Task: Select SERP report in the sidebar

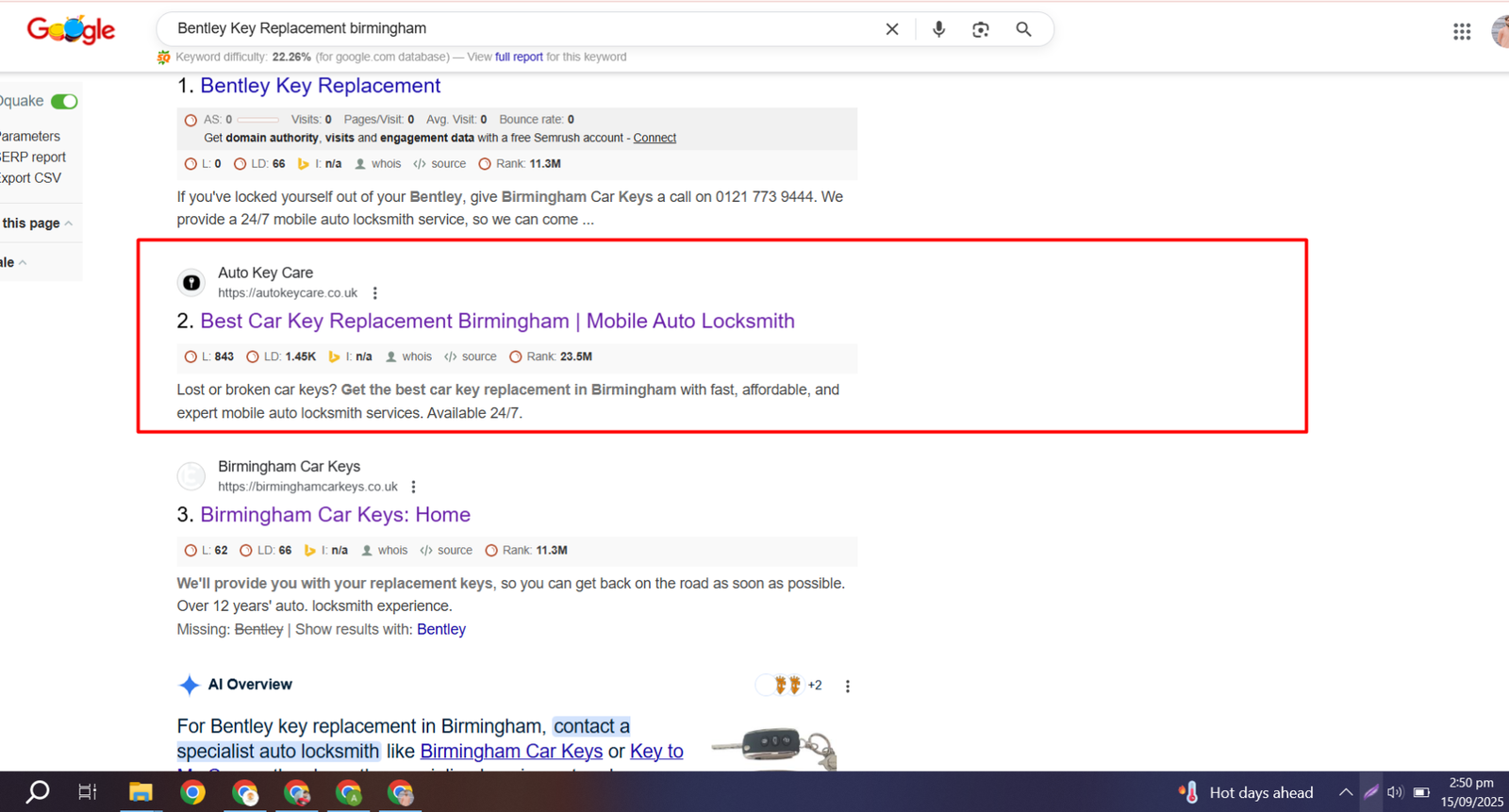Action: point(33,157)
